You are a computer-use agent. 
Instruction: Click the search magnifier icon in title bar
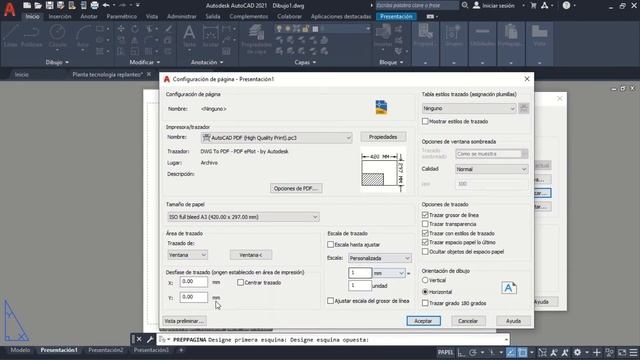click(465, 5)
